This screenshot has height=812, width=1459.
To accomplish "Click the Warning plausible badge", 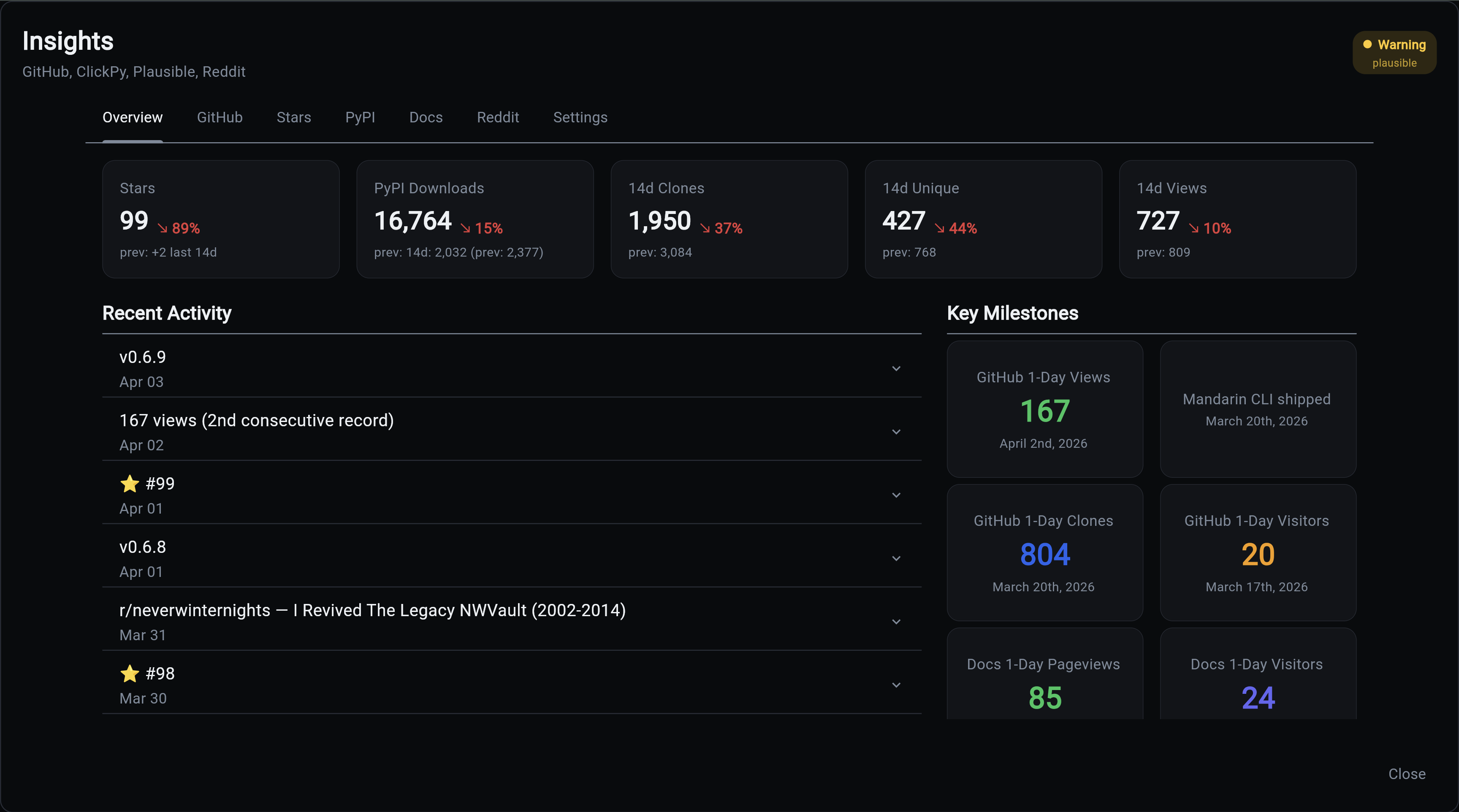I will point(1394,53).
